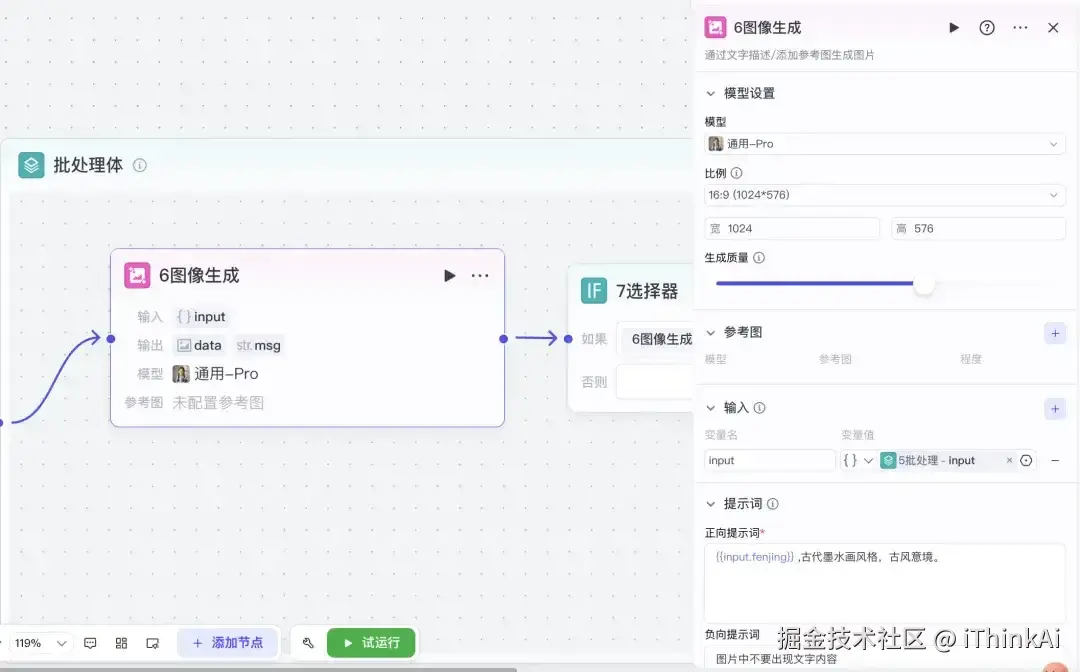Click the 6图像生成 node left input port
This screenshot has width=1080, height=672.
(x=111, y=338)
